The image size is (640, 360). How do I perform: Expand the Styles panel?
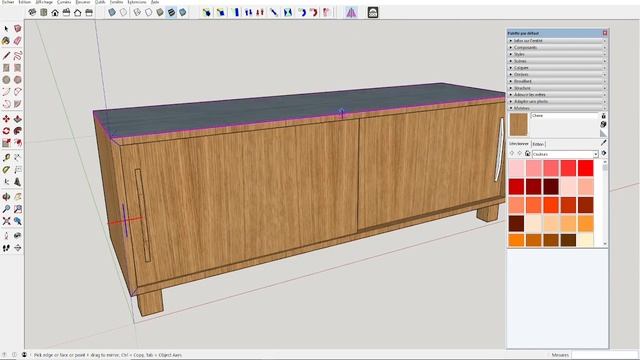557,54
